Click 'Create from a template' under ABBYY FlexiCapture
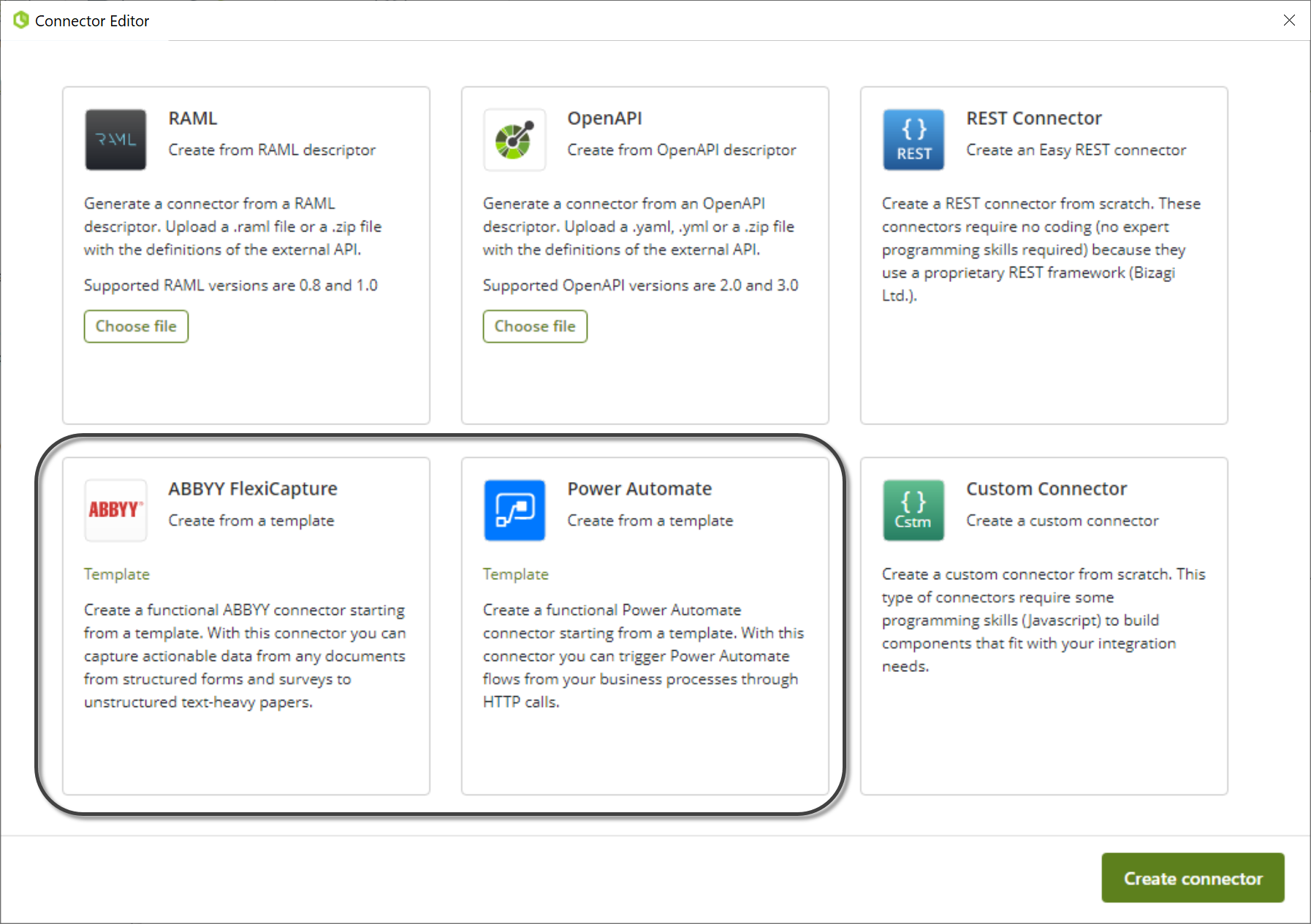Screen dimensions: 1311x924 click(x=251, y=521)
